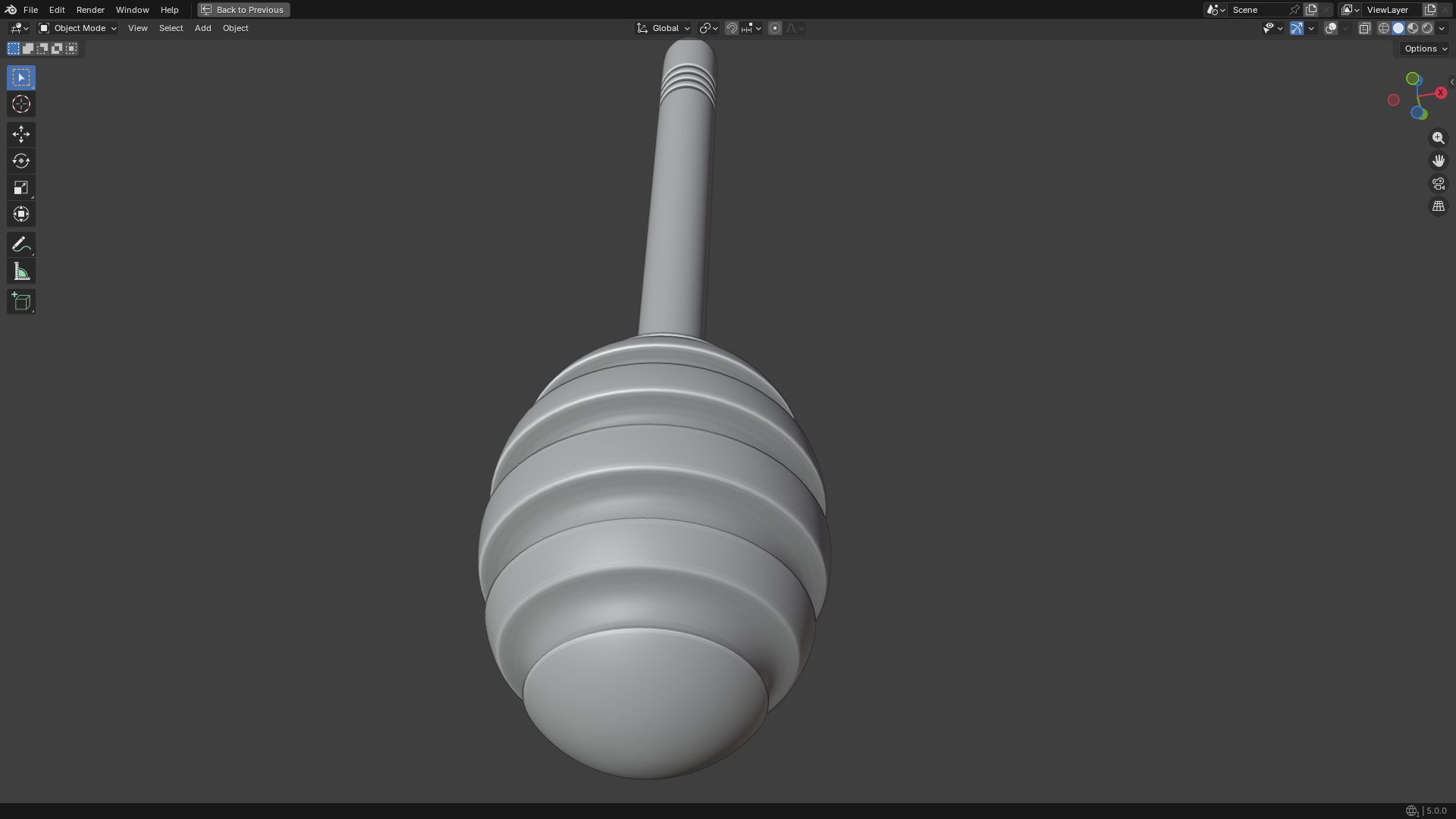
Task: Click the ViewLayer name field
Action: (x=1392, y=10)
